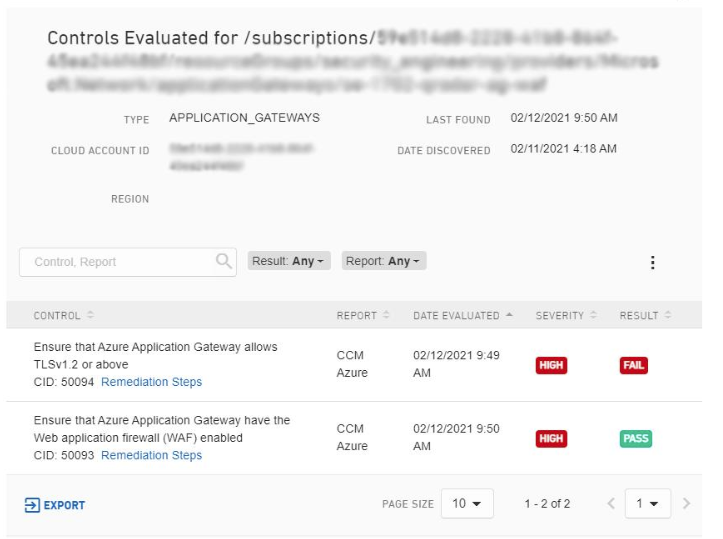Click the Control, Report search field

click(x=120, y=262)
